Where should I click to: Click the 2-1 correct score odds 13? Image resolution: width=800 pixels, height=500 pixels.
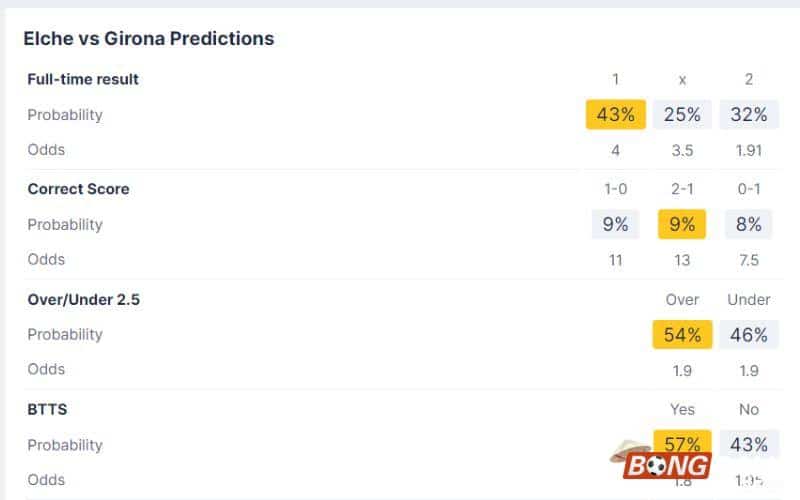(682, 260)
